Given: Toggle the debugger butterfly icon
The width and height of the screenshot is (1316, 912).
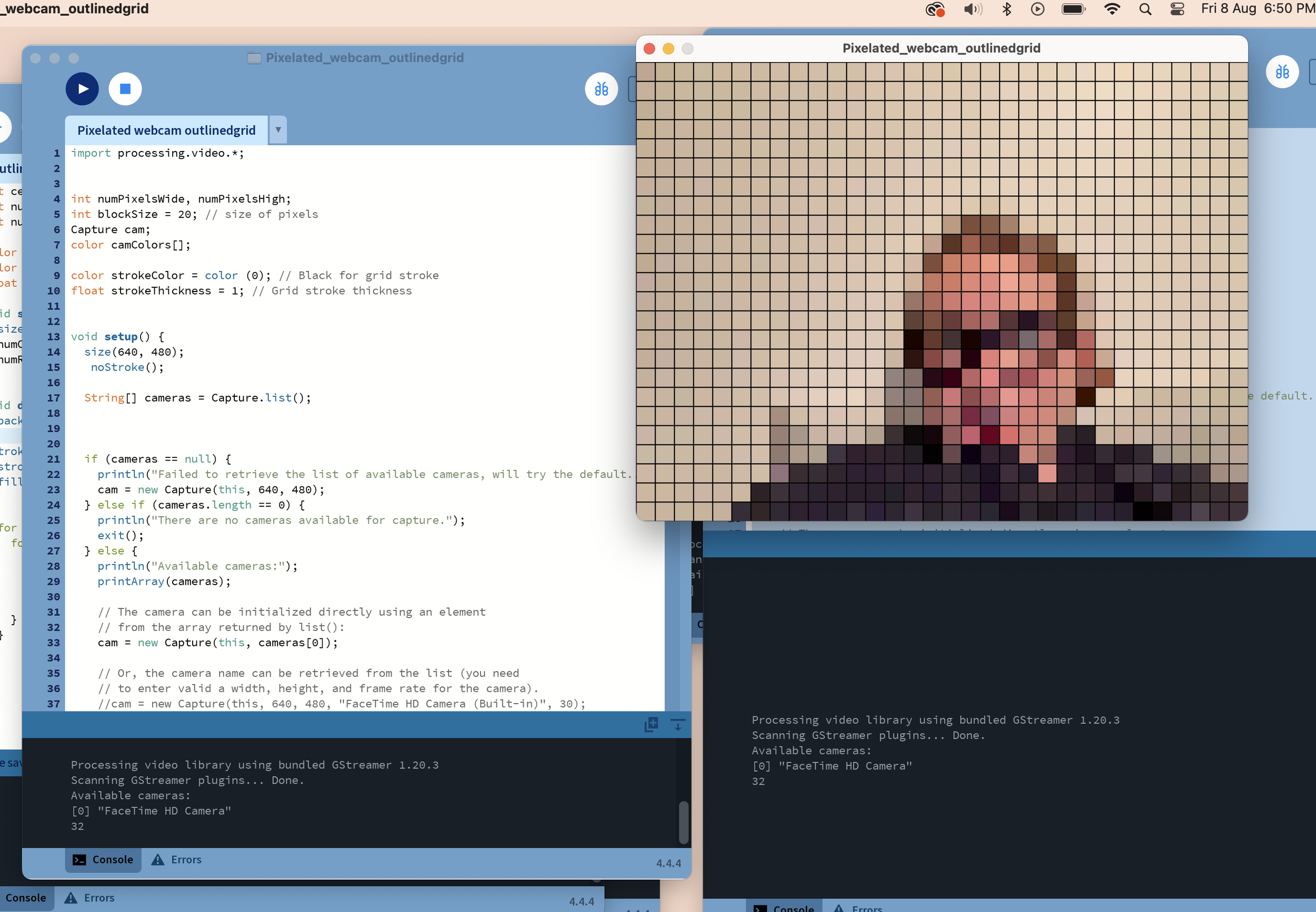Looking at the screenshot, I should tap(601, 88).
